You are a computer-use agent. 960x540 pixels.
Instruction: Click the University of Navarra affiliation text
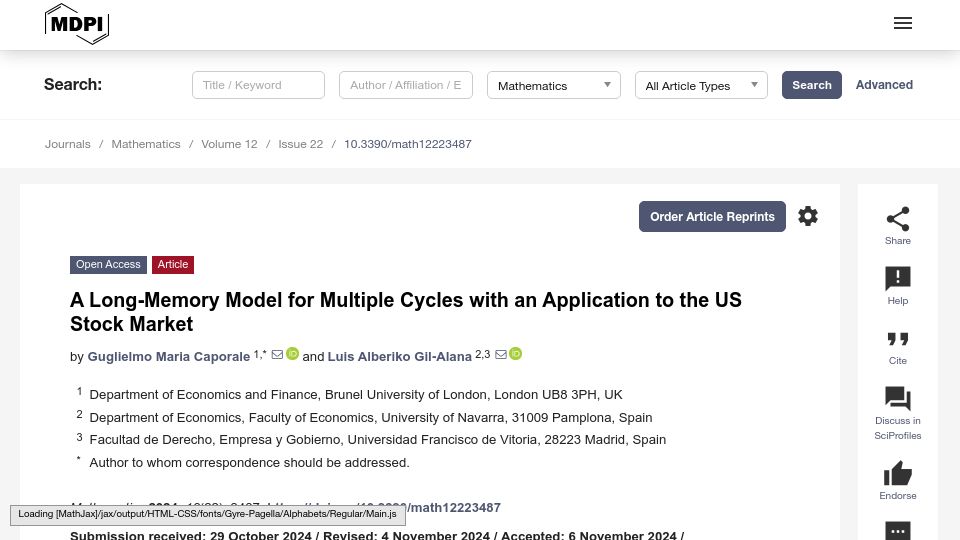(x=371, y=418)
